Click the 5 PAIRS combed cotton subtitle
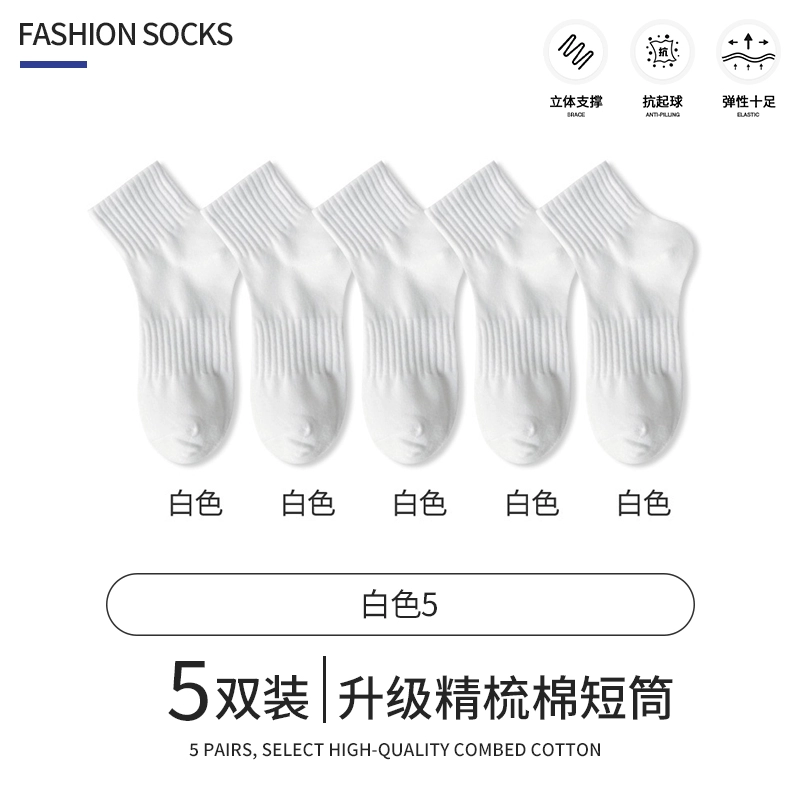 point(395,750)
